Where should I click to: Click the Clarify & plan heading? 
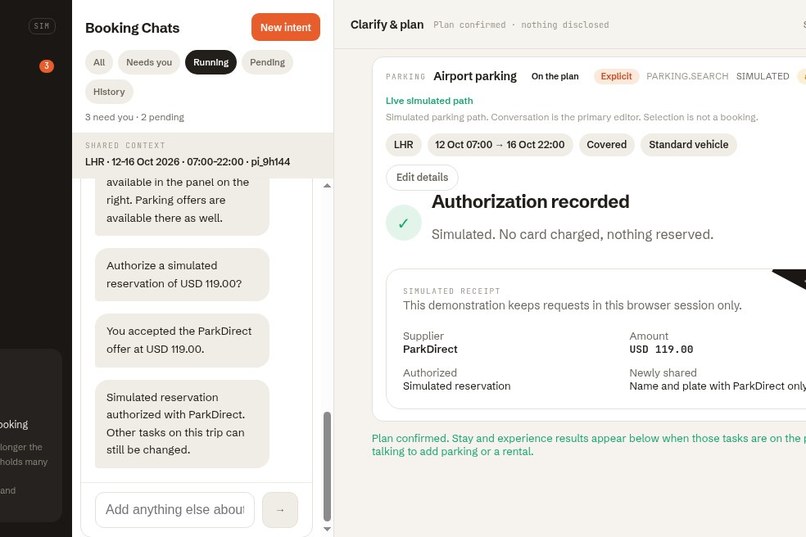pos(387,25)
